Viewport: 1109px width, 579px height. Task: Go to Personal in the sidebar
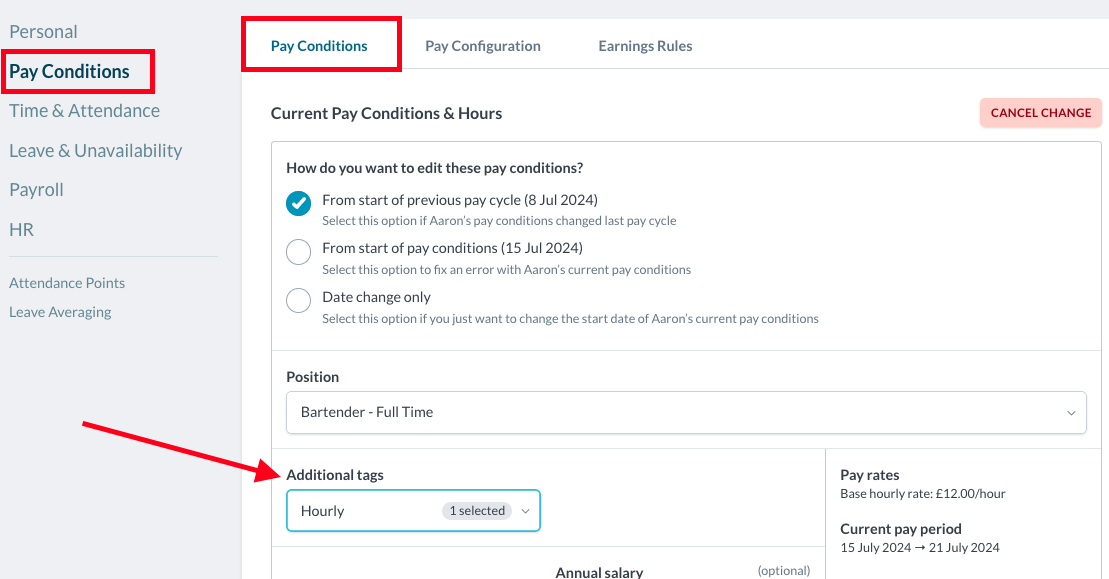[x=43, y=32]
